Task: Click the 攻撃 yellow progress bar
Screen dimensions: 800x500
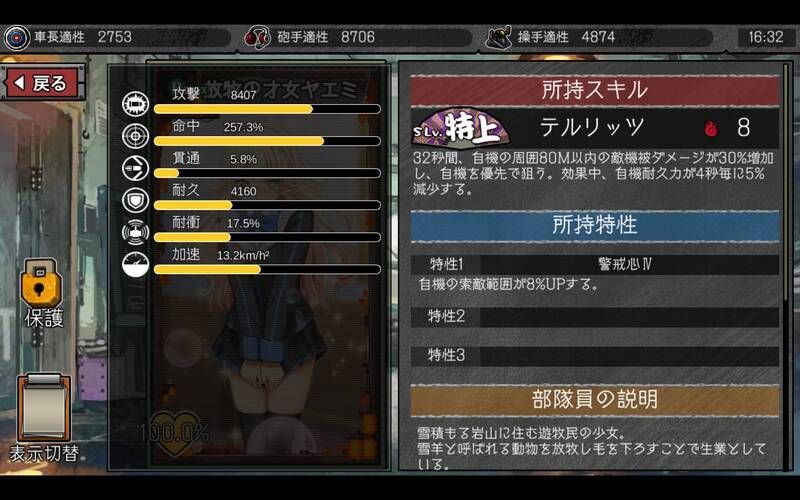Action: 267,109
